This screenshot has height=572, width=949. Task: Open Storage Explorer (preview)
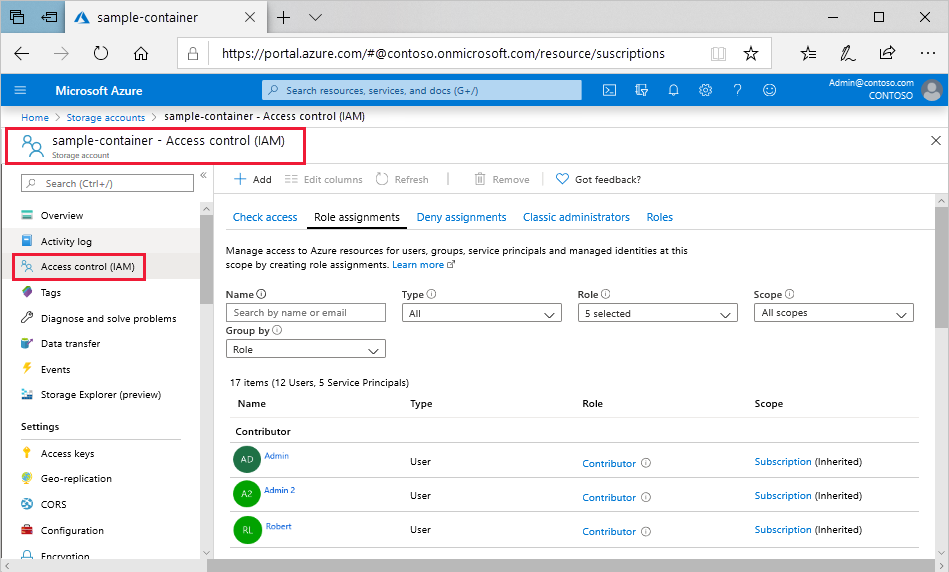tap(100, 395)
